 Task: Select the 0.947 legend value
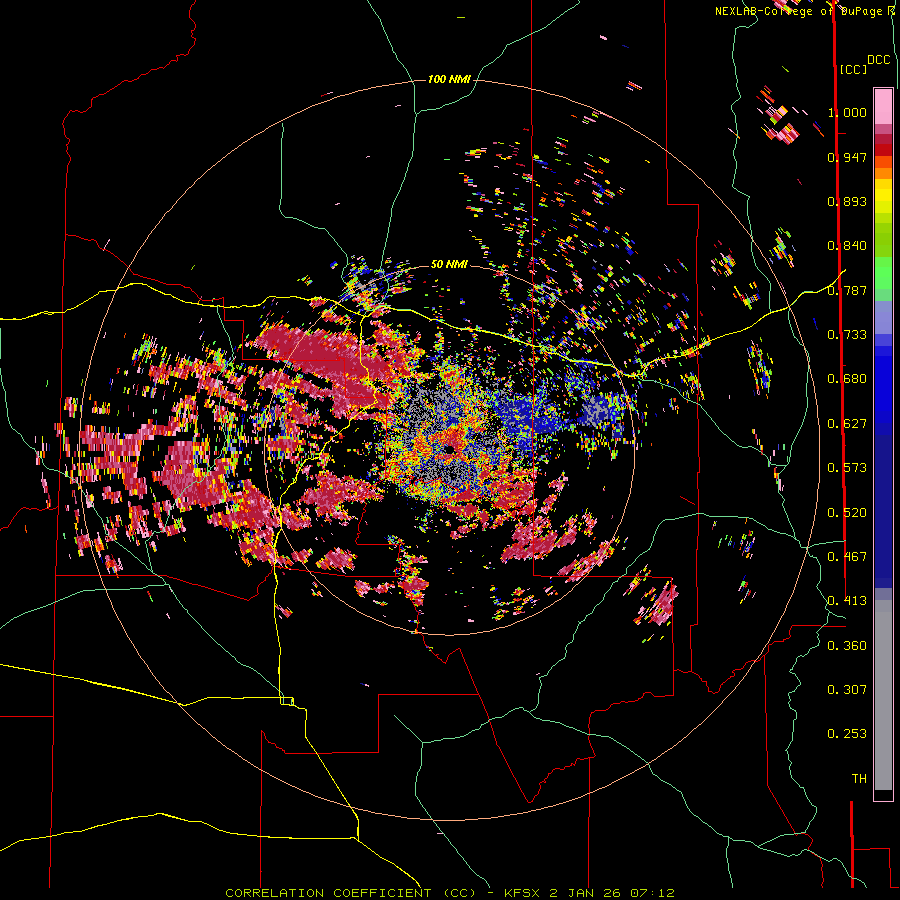[847, 157]
